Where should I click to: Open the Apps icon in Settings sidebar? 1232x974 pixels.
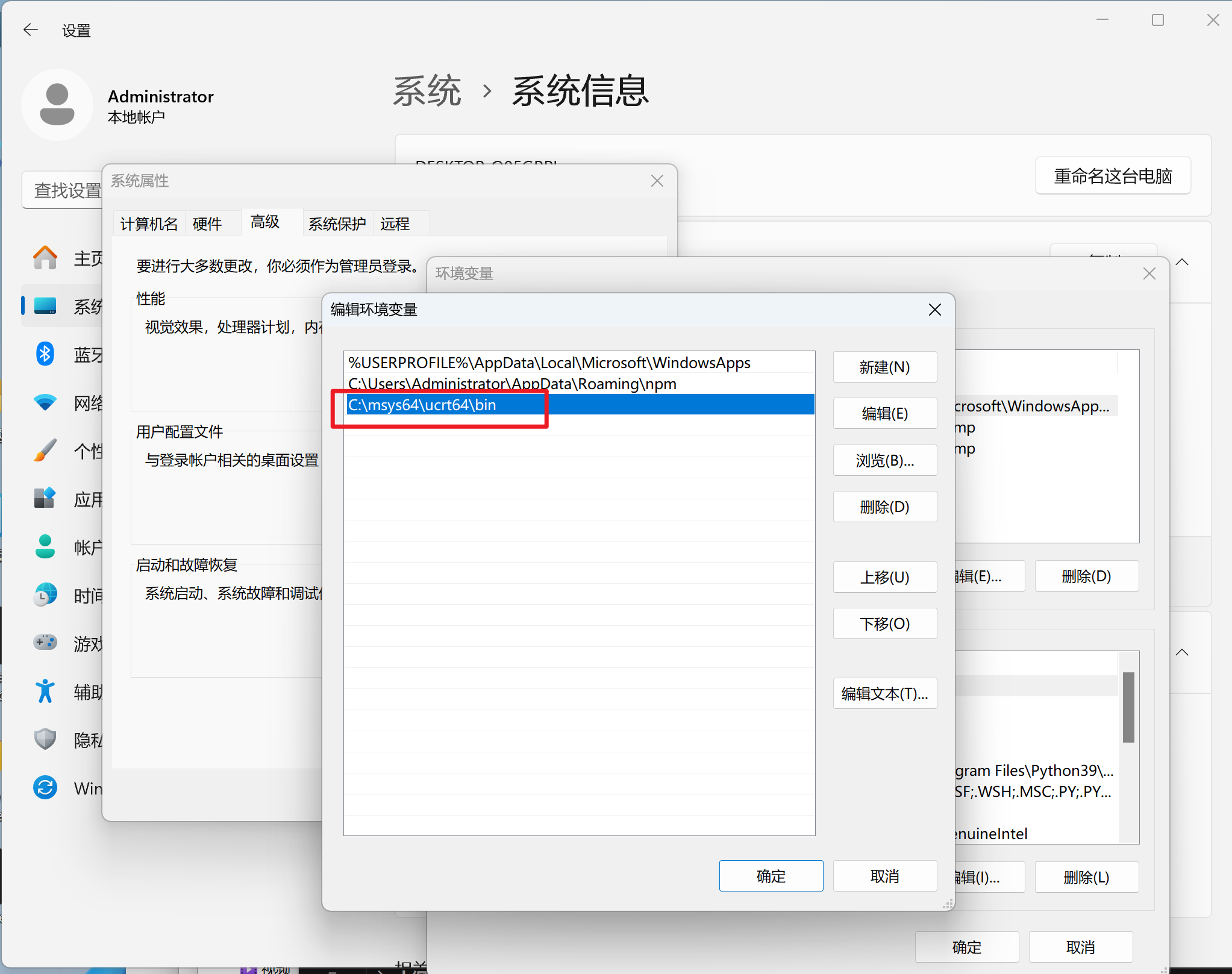pyautogui.click(x=45, y=499)
